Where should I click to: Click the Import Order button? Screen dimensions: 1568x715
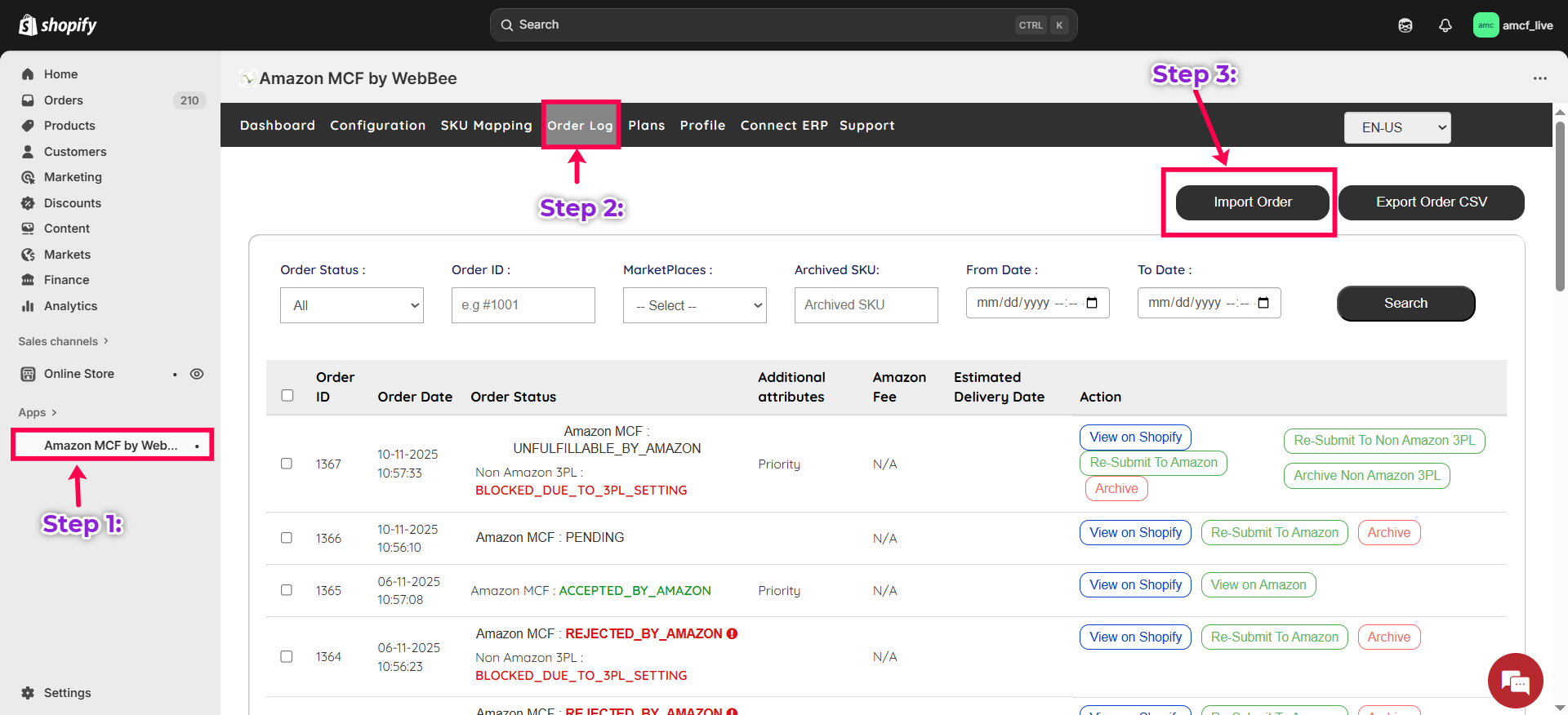tap(1252, 202)
